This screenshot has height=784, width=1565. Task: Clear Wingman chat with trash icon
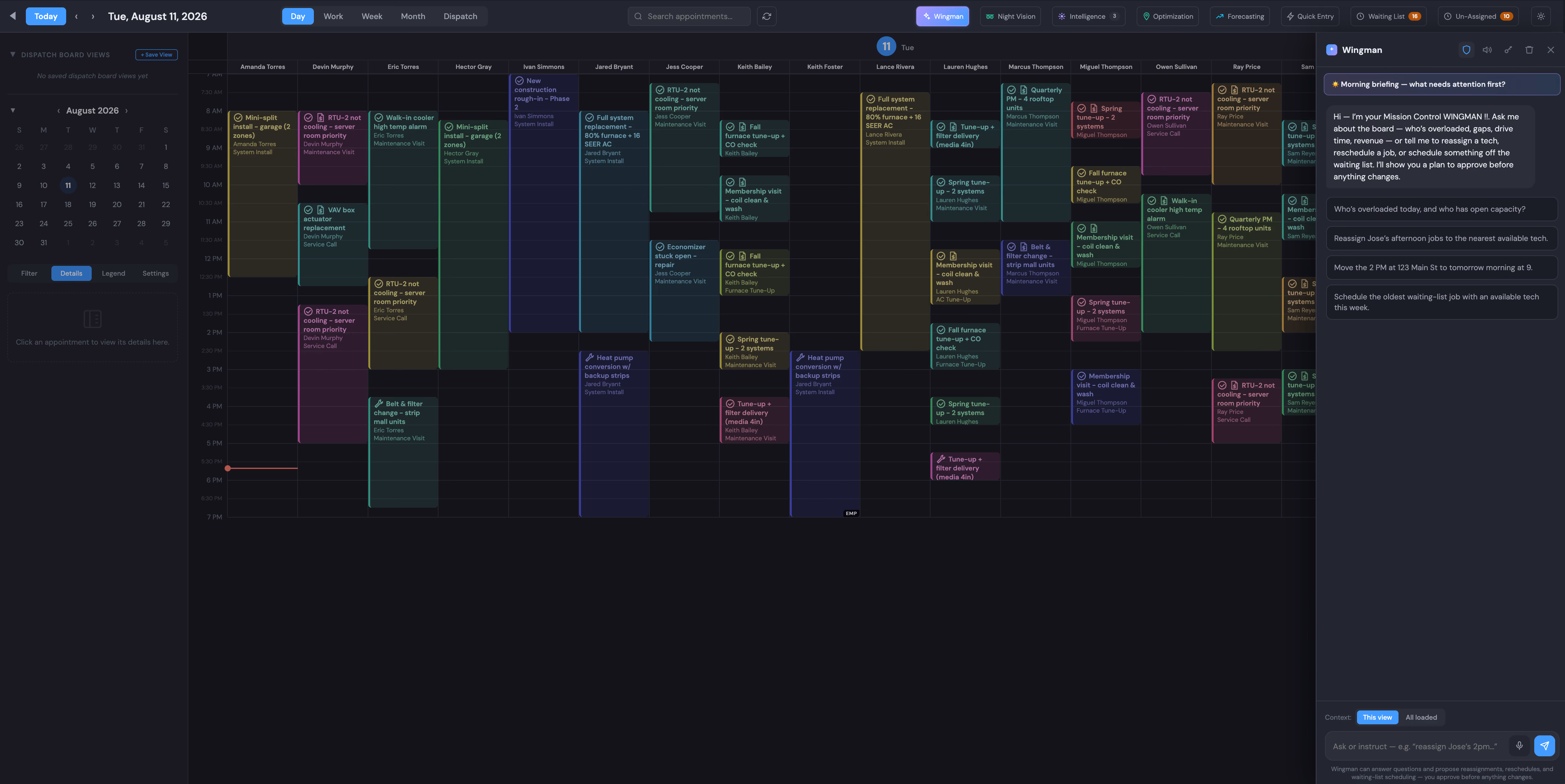[1529, 50]
